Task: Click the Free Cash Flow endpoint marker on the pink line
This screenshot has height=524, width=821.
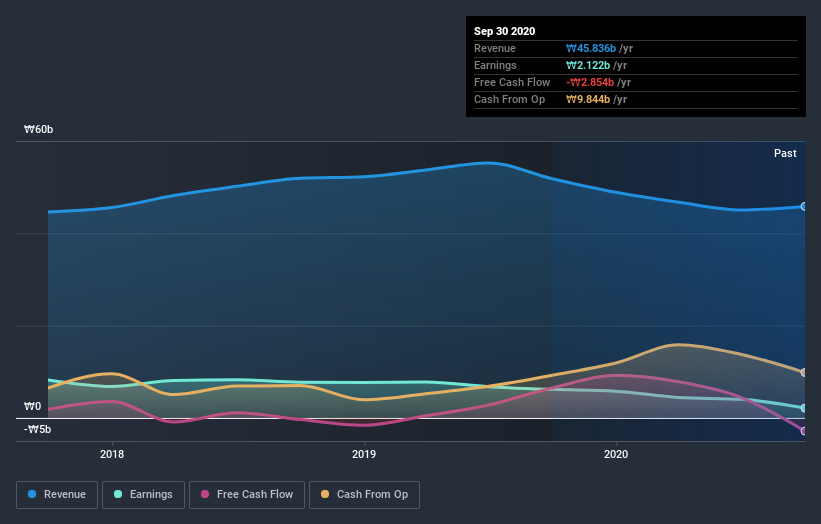Action: pyautogui.click(x=804, y=431)
